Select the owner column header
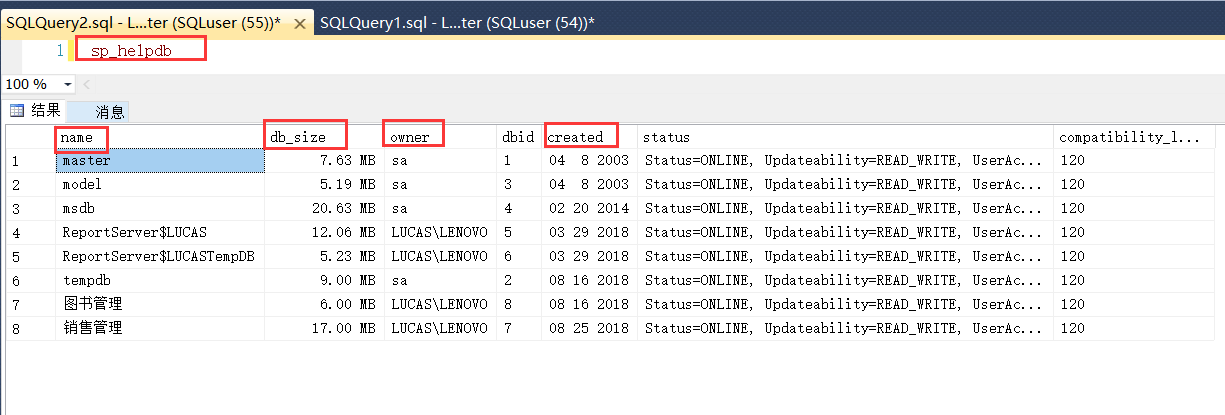 tap(441, 136)
